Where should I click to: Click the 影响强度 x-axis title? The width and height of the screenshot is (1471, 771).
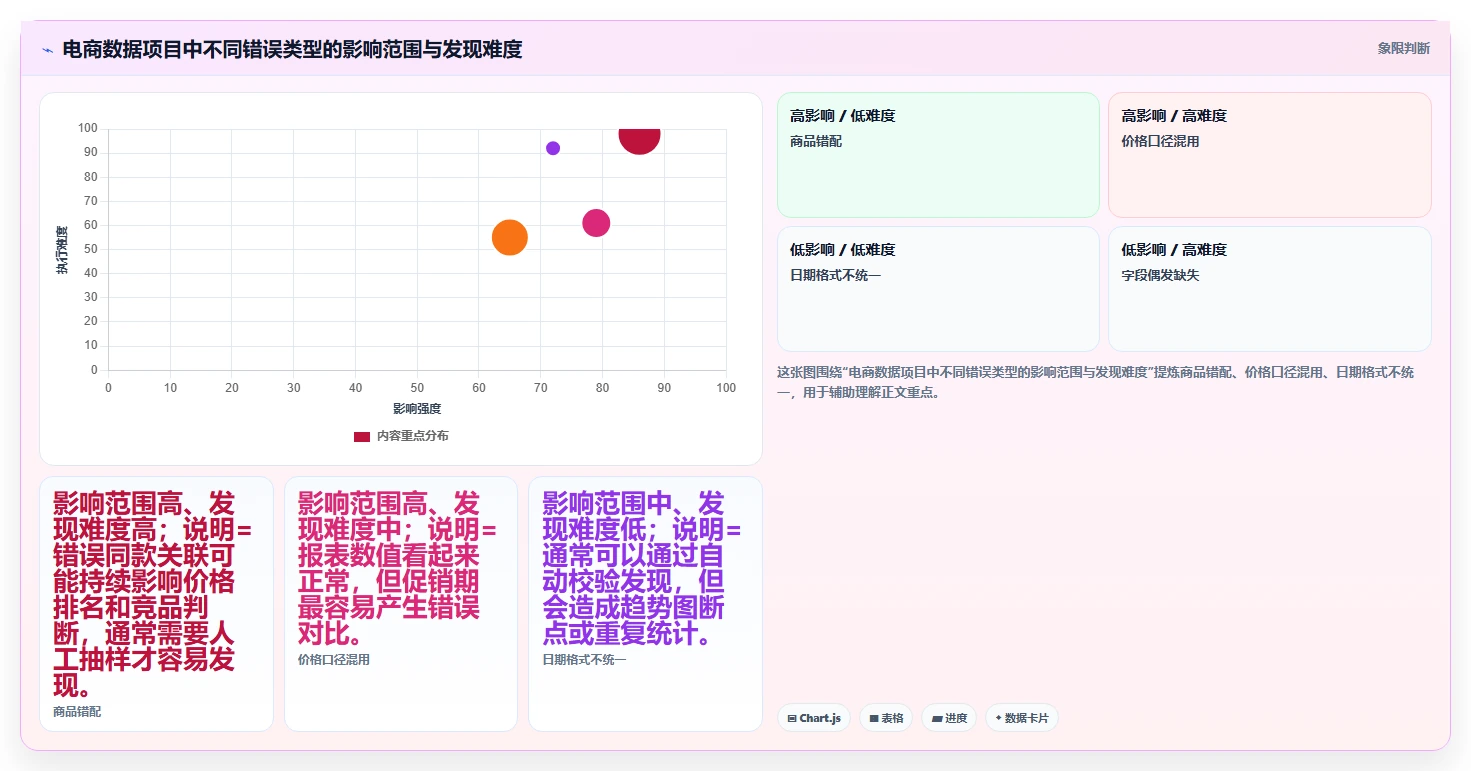click(417, 409)
